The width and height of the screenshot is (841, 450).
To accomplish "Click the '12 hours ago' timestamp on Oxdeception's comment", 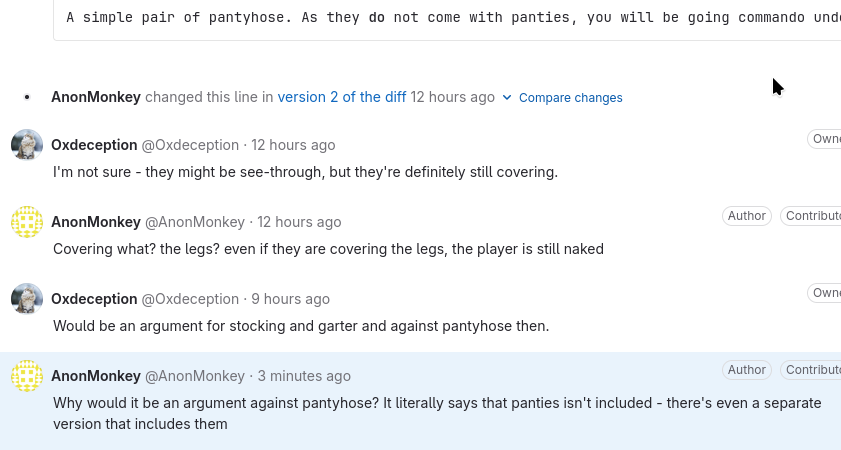I will 293,145.
